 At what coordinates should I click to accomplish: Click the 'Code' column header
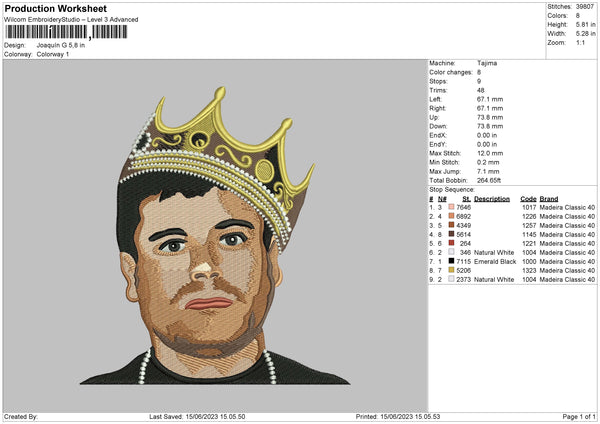pyautogui.click(x=528, y=199)
